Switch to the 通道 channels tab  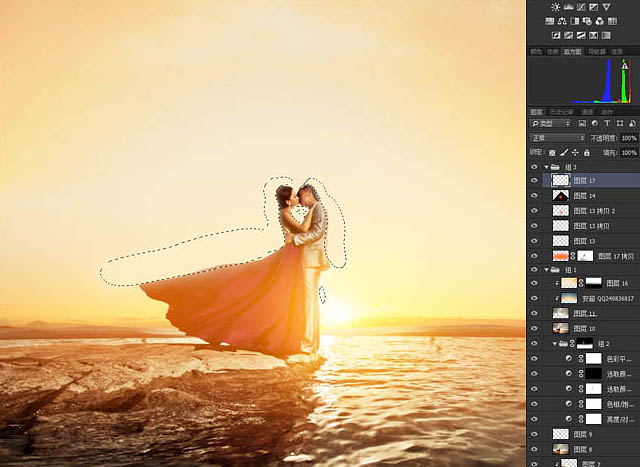tap(587, 112)
